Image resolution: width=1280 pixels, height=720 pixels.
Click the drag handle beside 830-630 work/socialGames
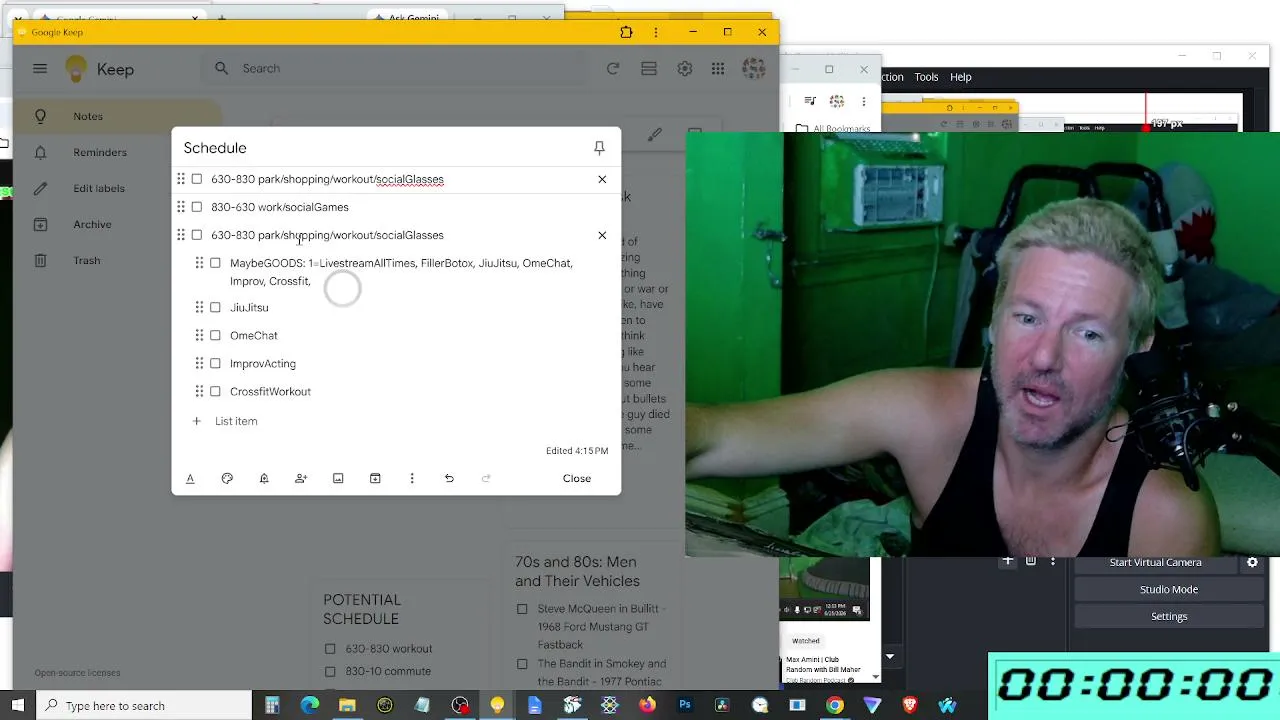point(181,207)
